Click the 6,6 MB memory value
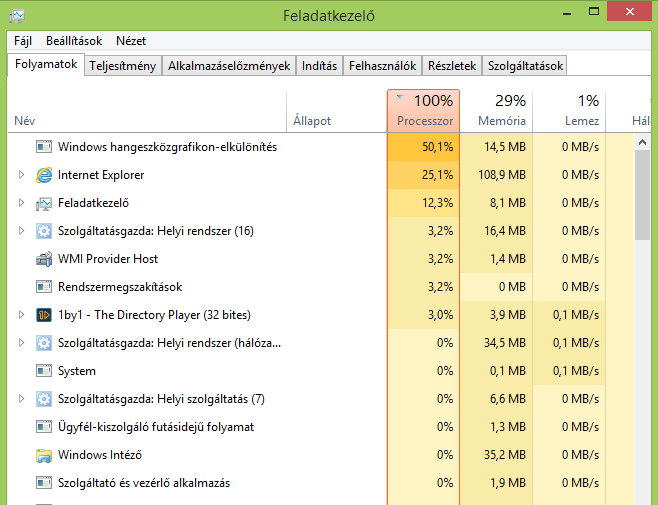This screenshot has height=505, width=658. [508, 399]
